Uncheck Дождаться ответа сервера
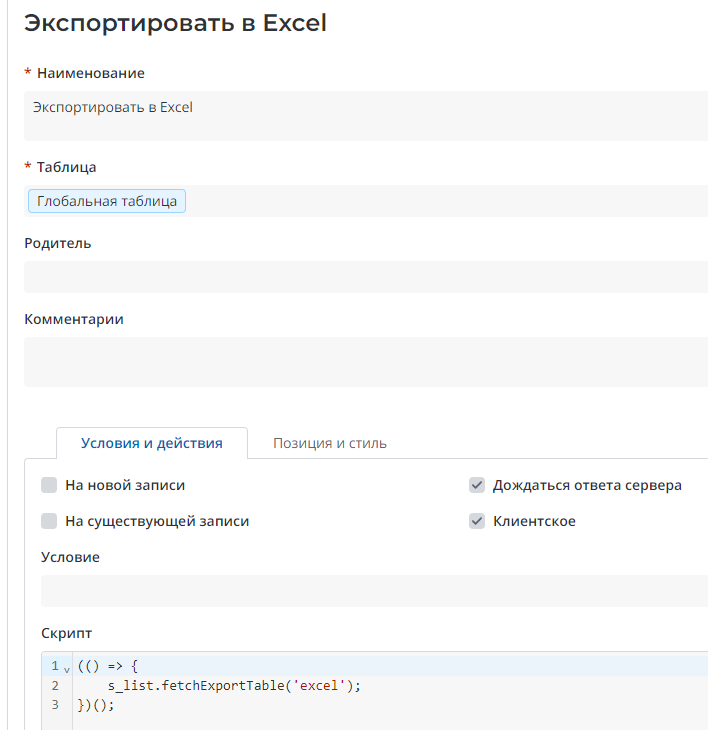 pos(477,485)
